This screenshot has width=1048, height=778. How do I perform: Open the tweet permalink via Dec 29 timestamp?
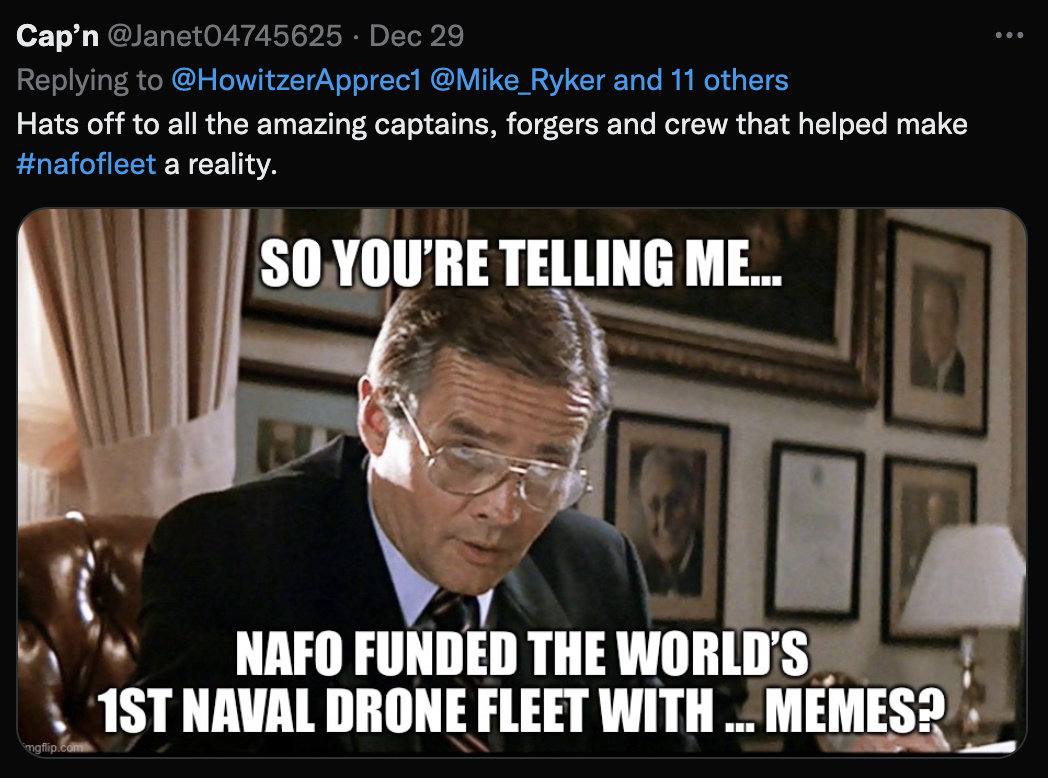coord(416,37)
